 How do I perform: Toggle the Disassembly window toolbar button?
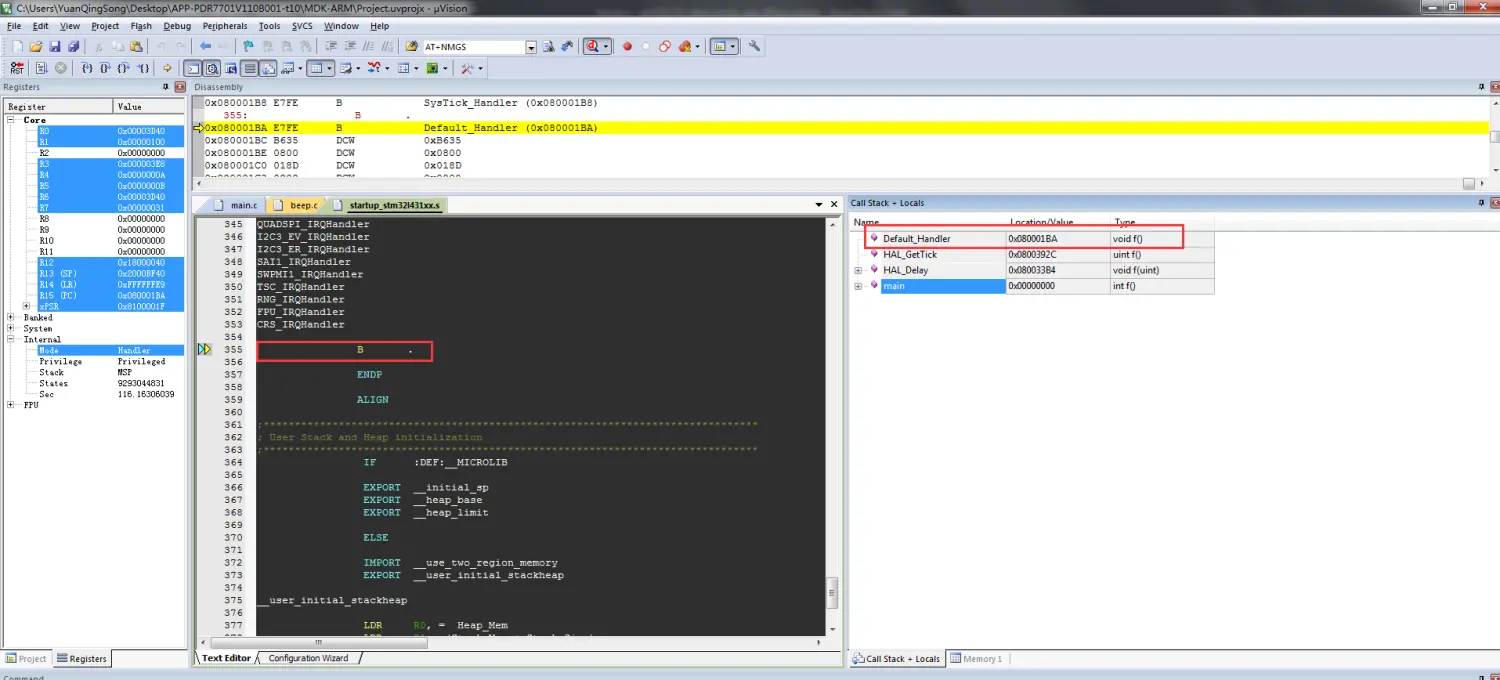pyautogui.click(x=211, y=68)
